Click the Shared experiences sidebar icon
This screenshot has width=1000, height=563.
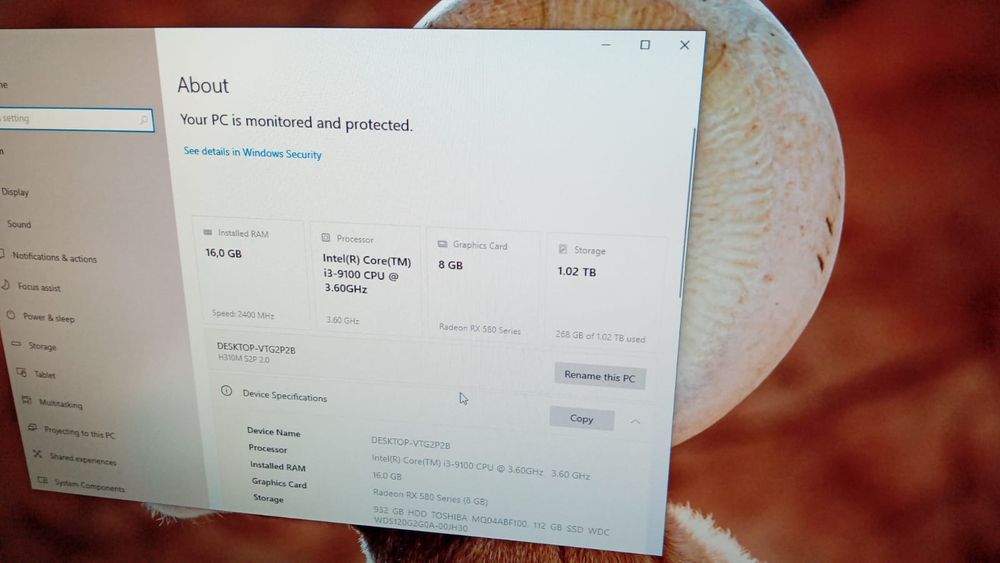[x=37, y=455]
